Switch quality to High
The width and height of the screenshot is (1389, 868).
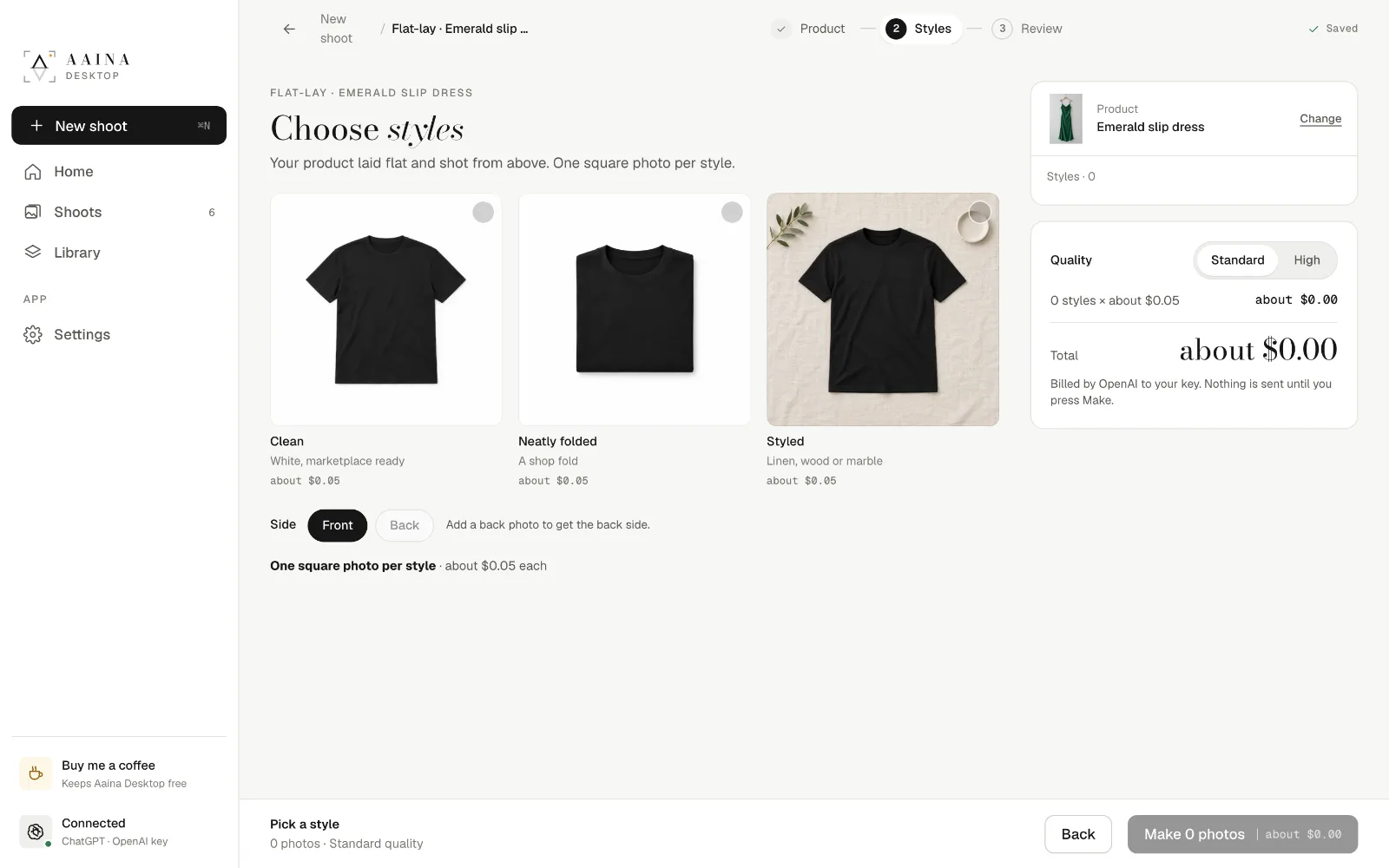coord(1307,260)
